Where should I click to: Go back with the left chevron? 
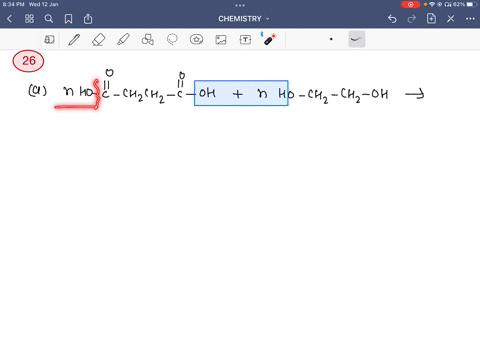[x=9, y=19]
